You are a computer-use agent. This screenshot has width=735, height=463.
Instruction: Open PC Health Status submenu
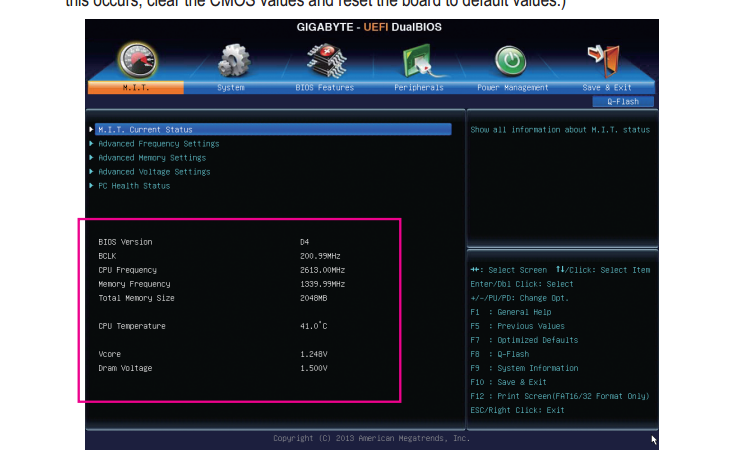[x=134, y=186]
